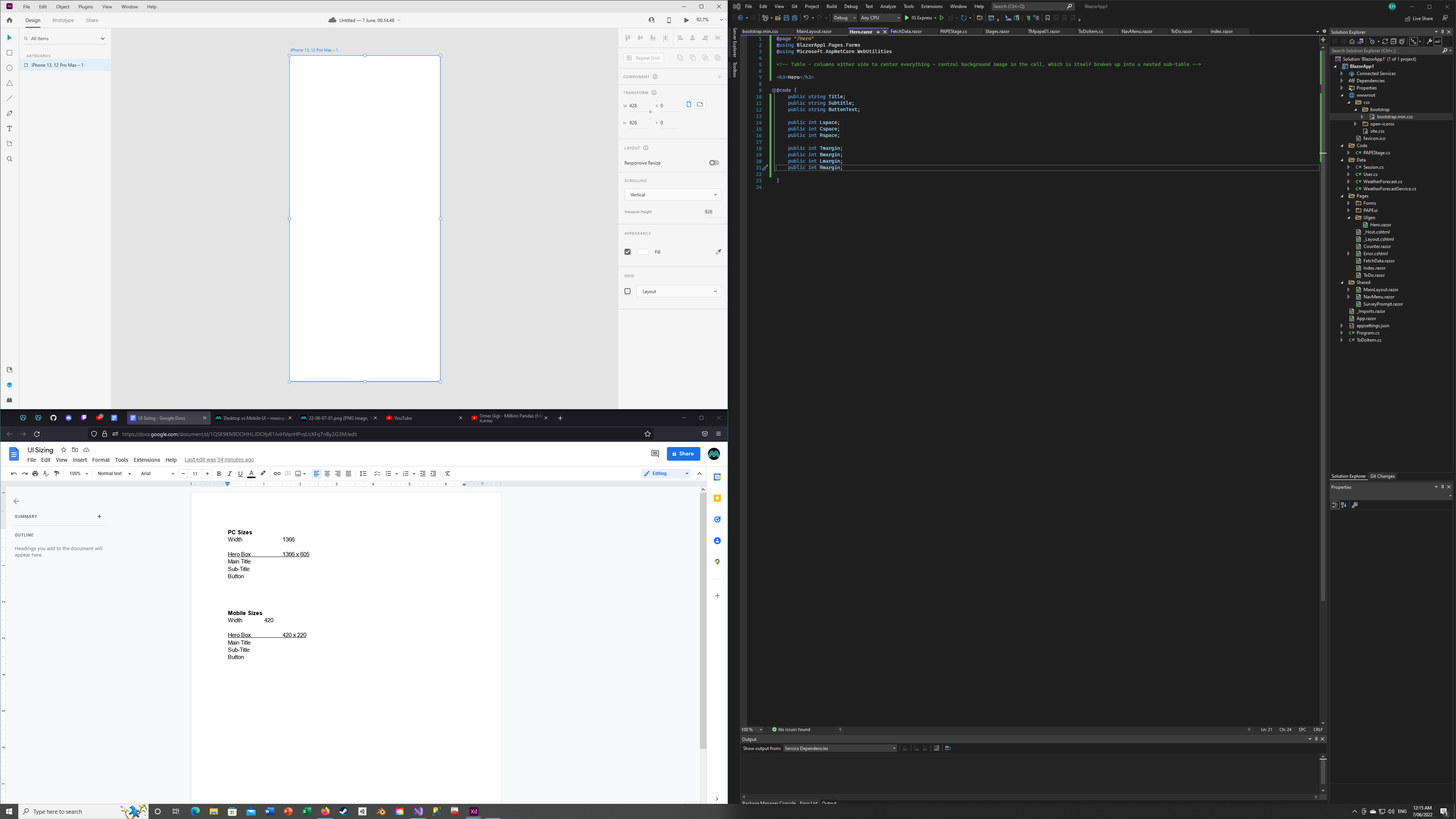1456x819 pixels.
Task: Star the UI Sizing document
Action: pos(63,450)
